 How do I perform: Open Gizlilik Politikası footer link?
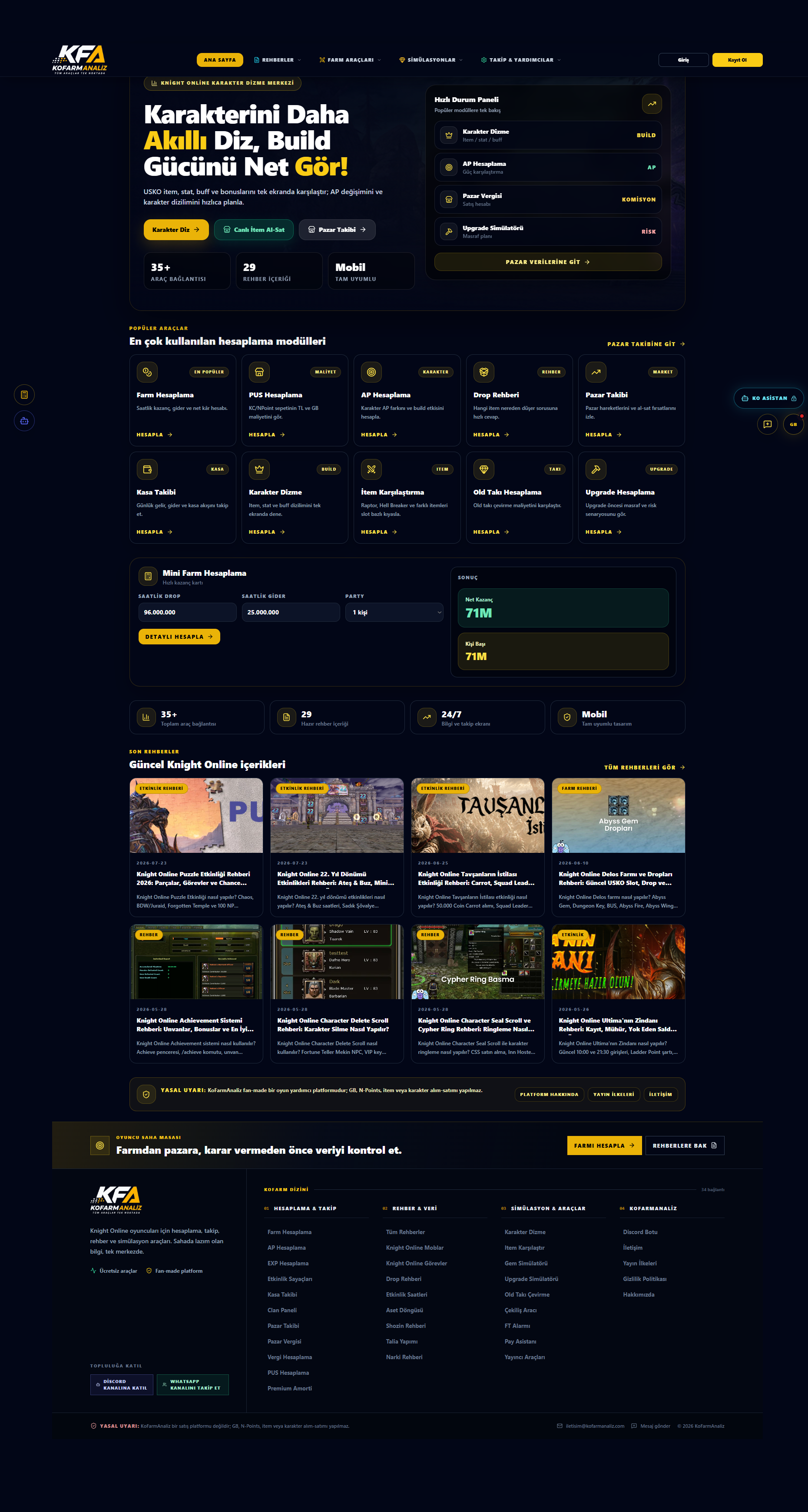(645, 1279)
